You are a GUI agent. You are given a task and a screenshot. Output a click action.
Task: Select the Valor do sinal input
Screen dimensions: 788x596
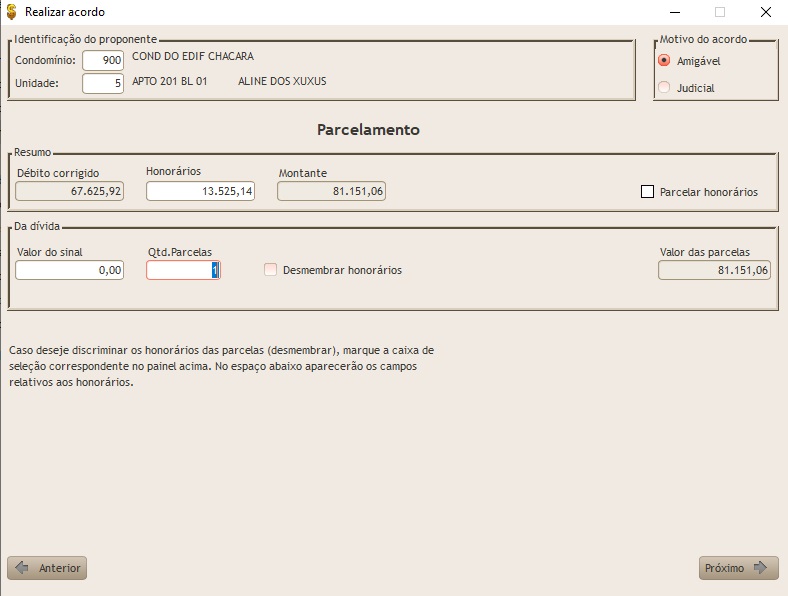tap(70, 270)
